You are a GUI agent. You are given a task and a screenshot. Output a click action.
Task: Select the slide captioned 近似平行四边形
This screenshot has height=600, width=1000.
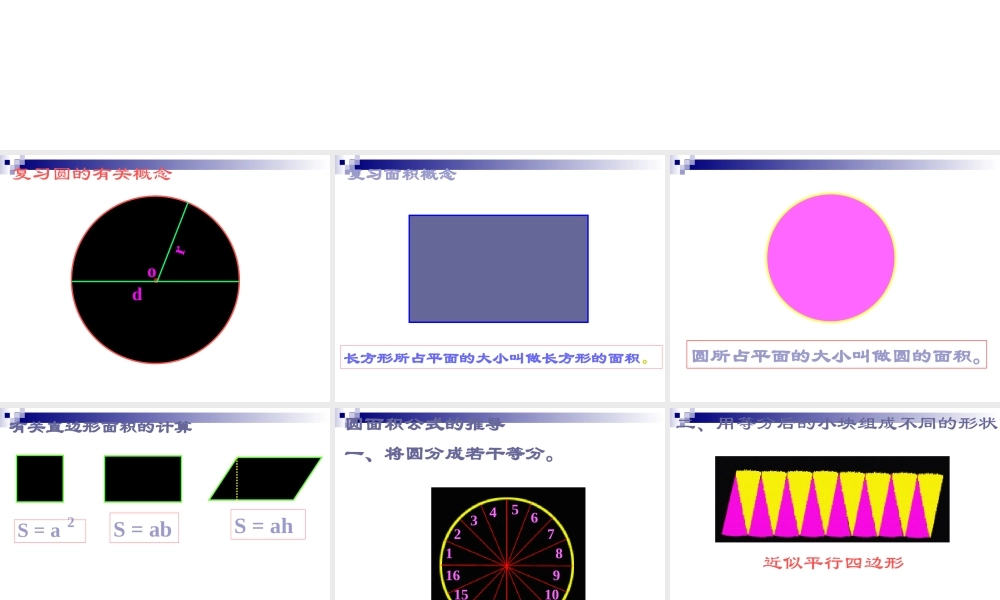835,504
